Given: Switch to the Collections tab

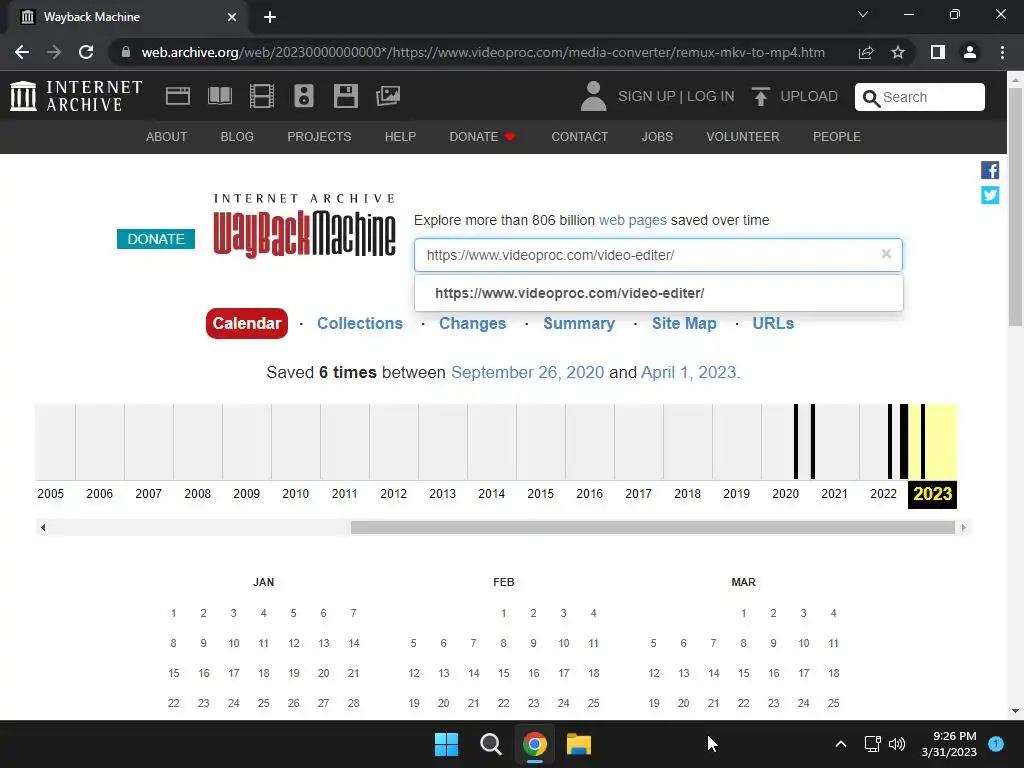Looking at the screenshot, I should 360,323.
